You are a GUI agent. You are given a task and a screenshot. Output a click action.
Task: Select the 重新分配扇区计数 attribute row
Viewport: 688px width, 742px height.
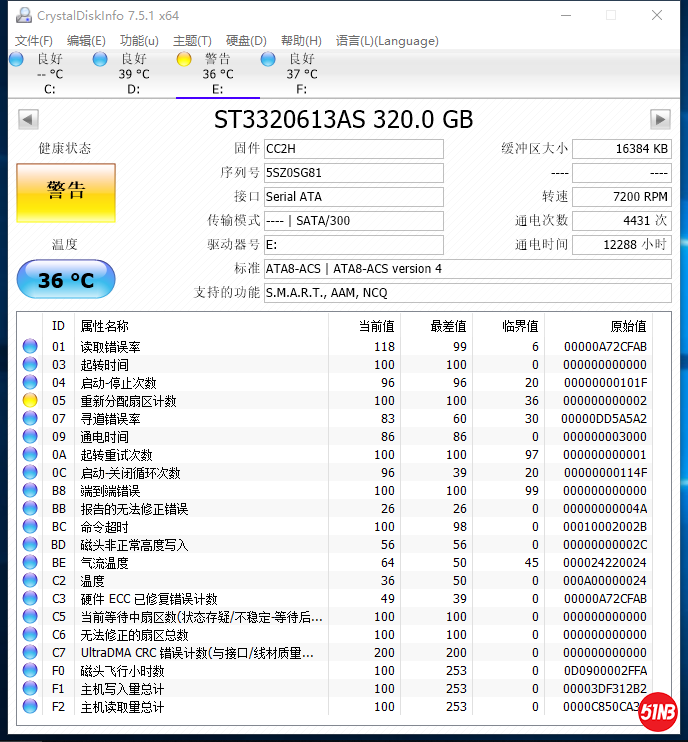pos(128,401)
